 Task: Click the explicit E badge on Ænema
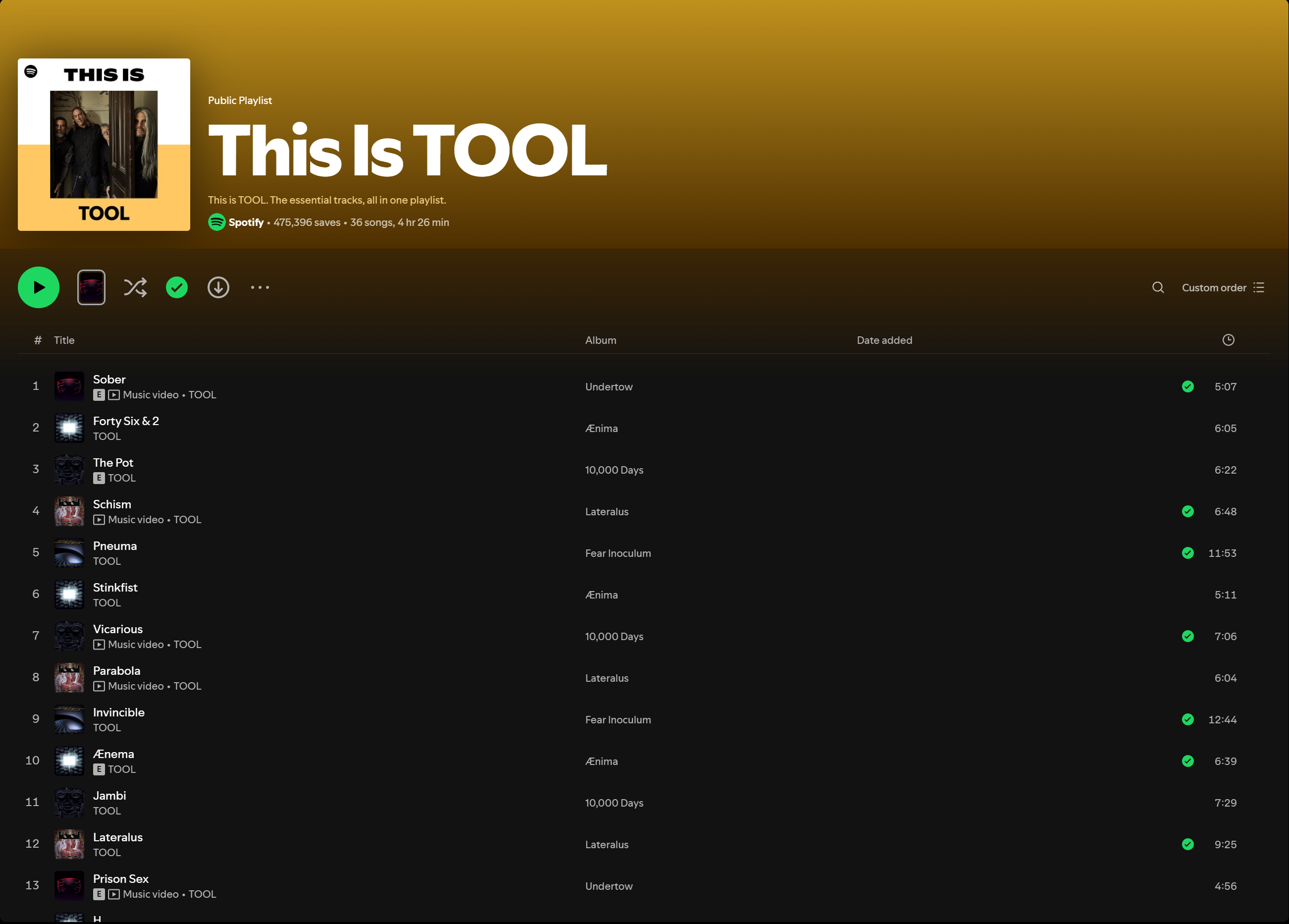(x=99, y=769)
